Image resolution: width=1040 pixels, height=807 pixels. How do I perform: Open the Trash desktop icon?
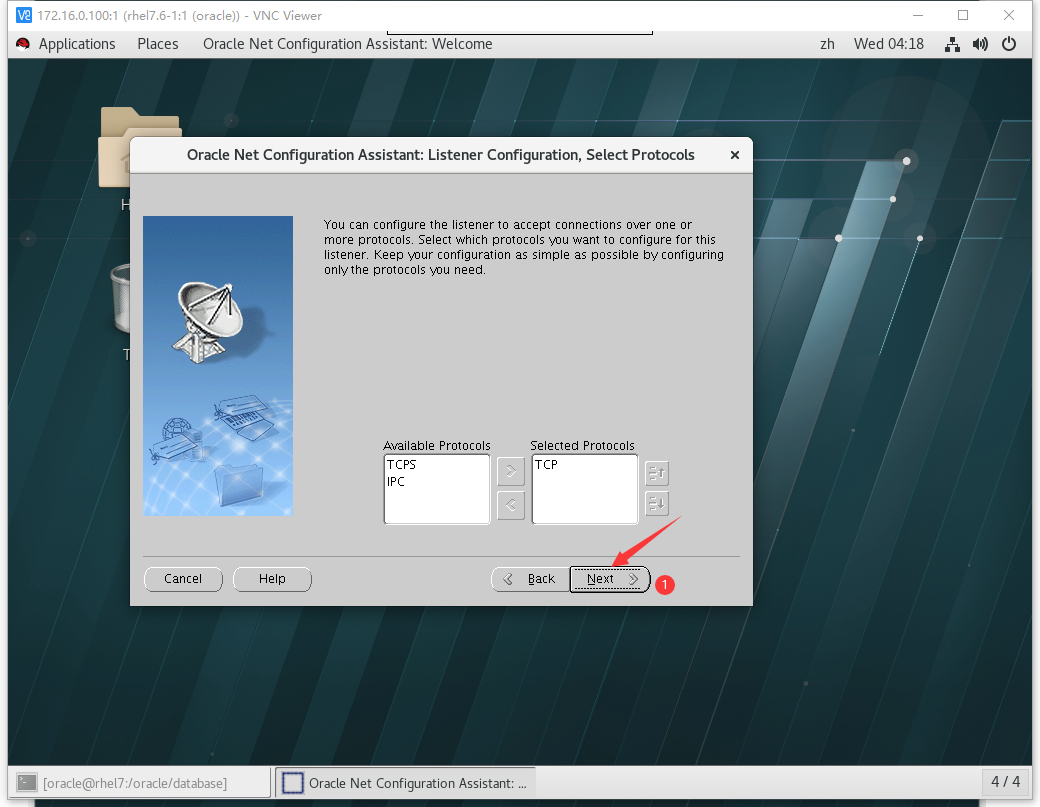[121, 297]
